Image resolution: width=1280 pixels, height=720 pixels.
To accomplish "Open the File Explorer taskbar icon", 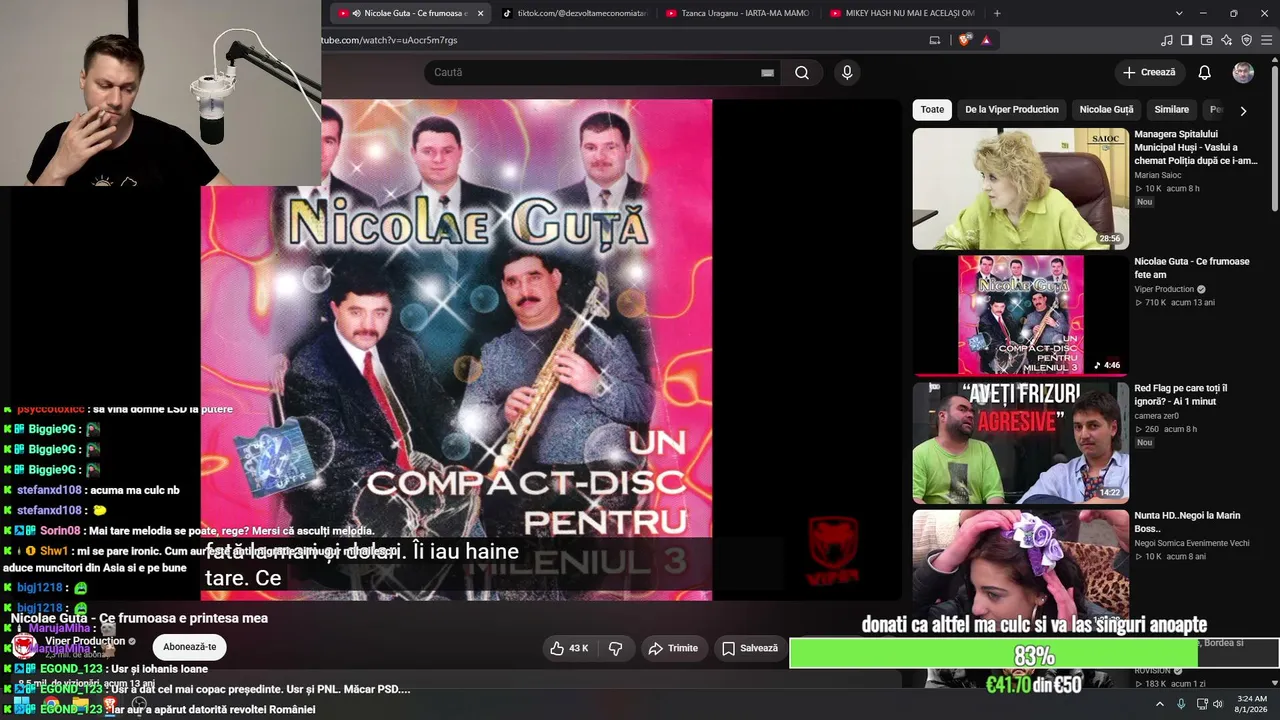I will click(81, 705).
